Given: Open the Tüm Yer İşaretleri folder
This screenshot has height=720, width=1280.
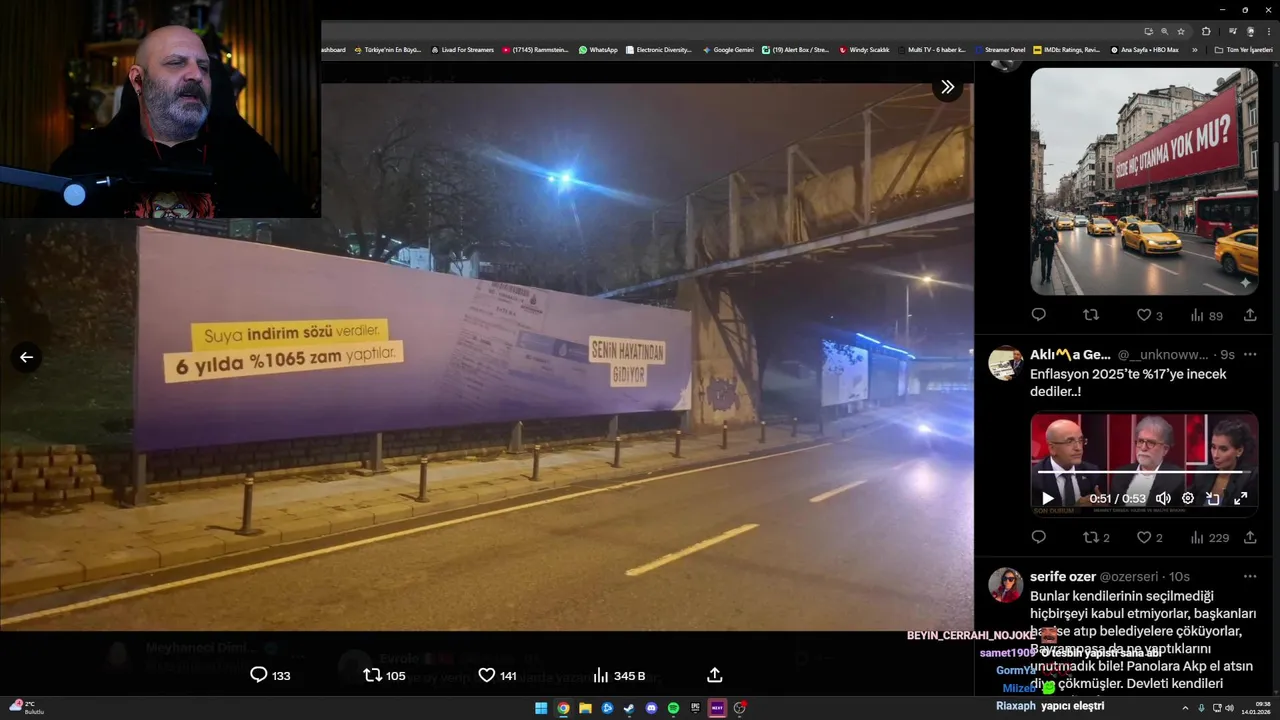Looking at the screenshot, I should (x=1242, y=49).
